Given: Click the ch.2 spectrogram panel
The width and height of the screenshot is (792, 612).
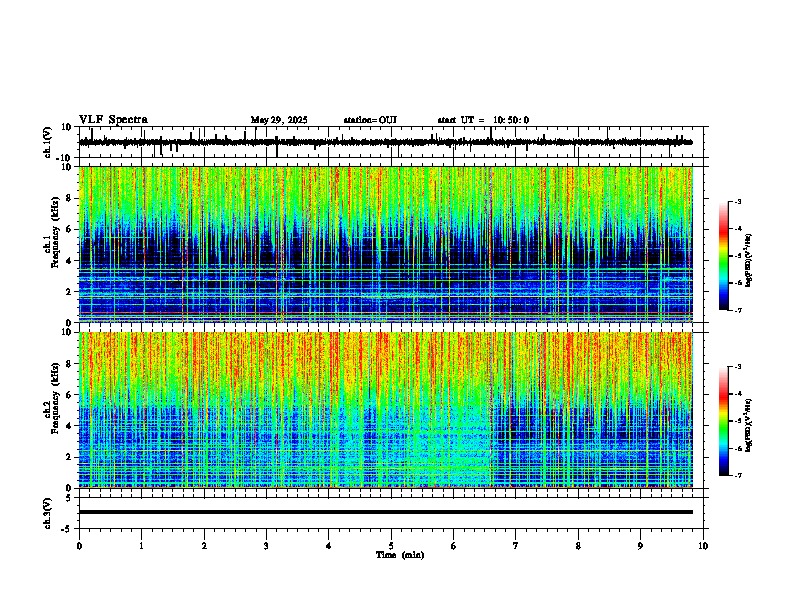Looking at the screenshot, I should point(385,410).
